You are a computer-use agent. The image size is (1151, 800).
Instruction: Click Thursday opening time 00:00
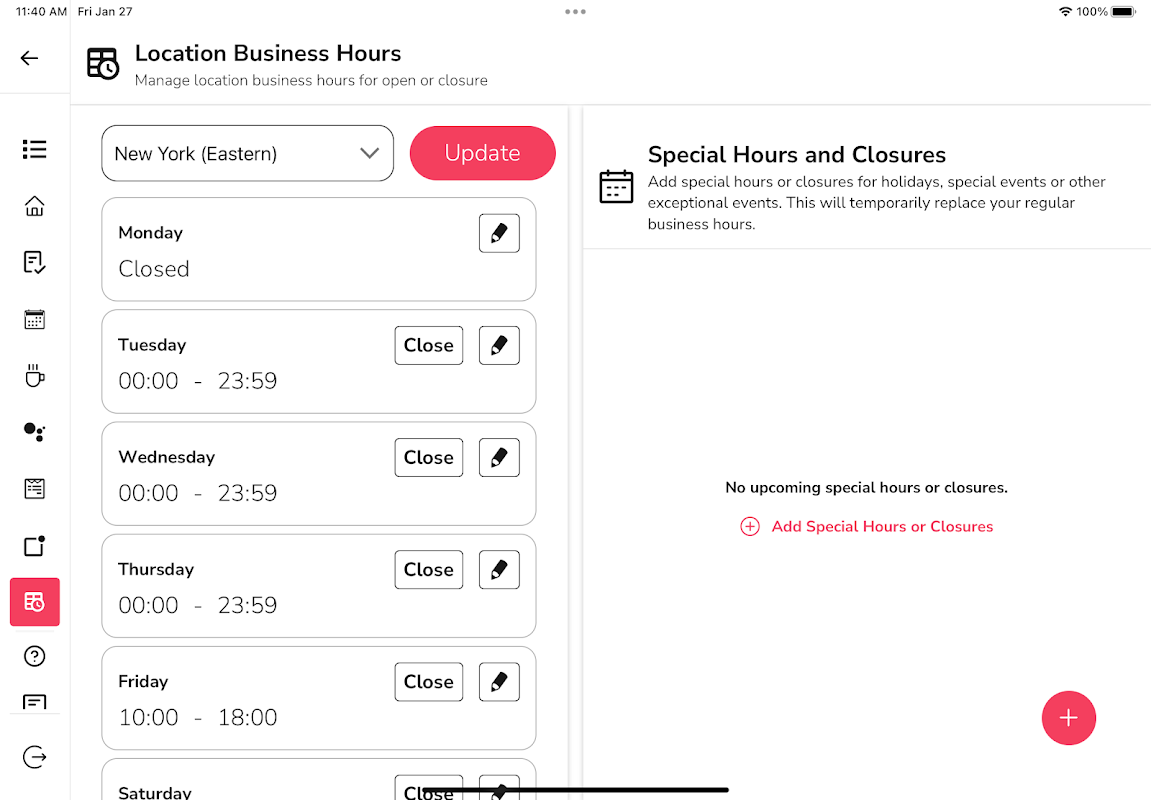pos(148,606)
